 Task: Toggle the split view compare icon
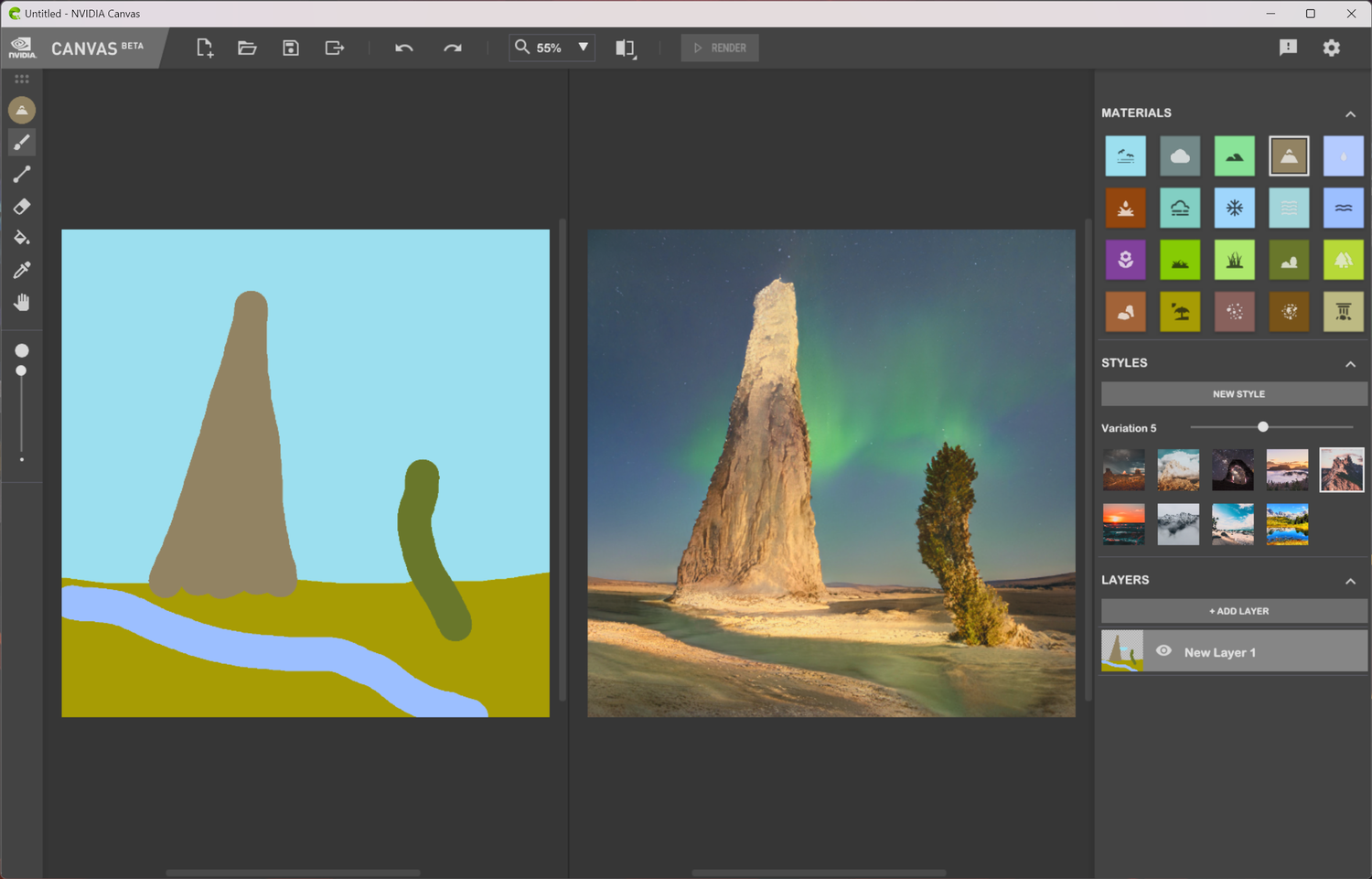626,48
